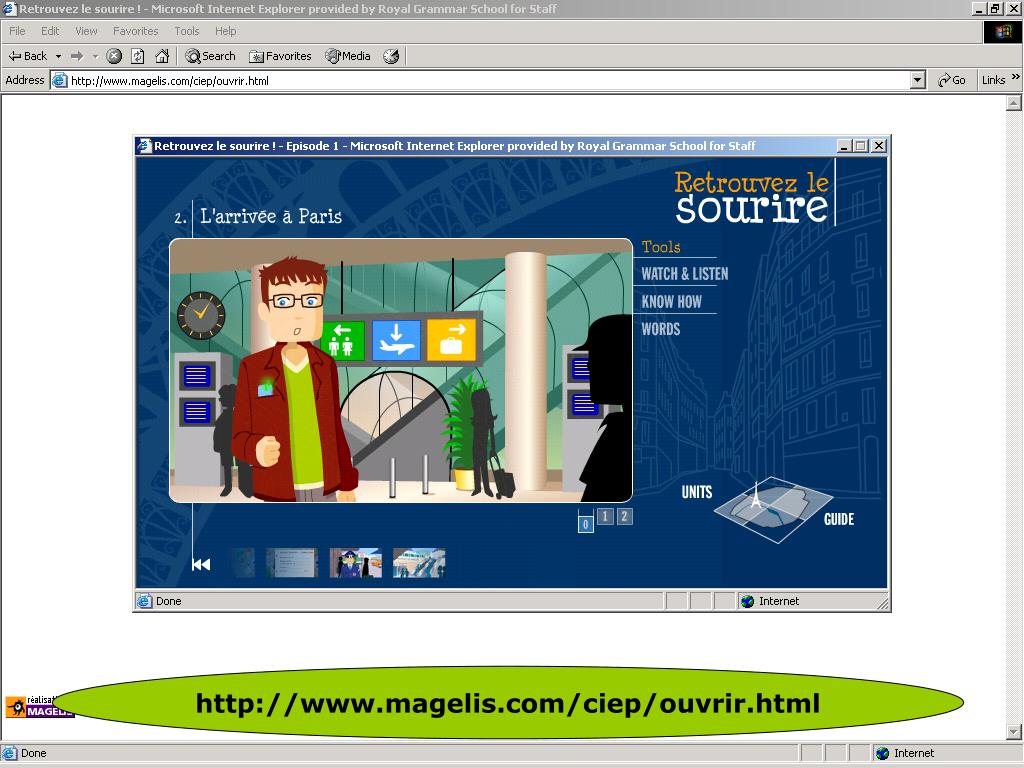
Task: Click the green meeting point sign
Action: pyautogui.click(x=343, y=340)
